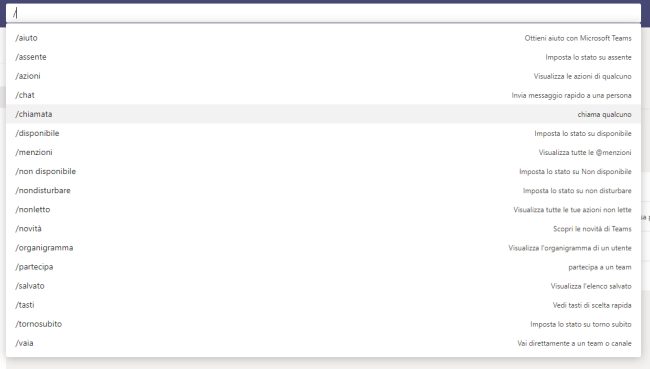Select the /tornosubito command

coord(323,324)
